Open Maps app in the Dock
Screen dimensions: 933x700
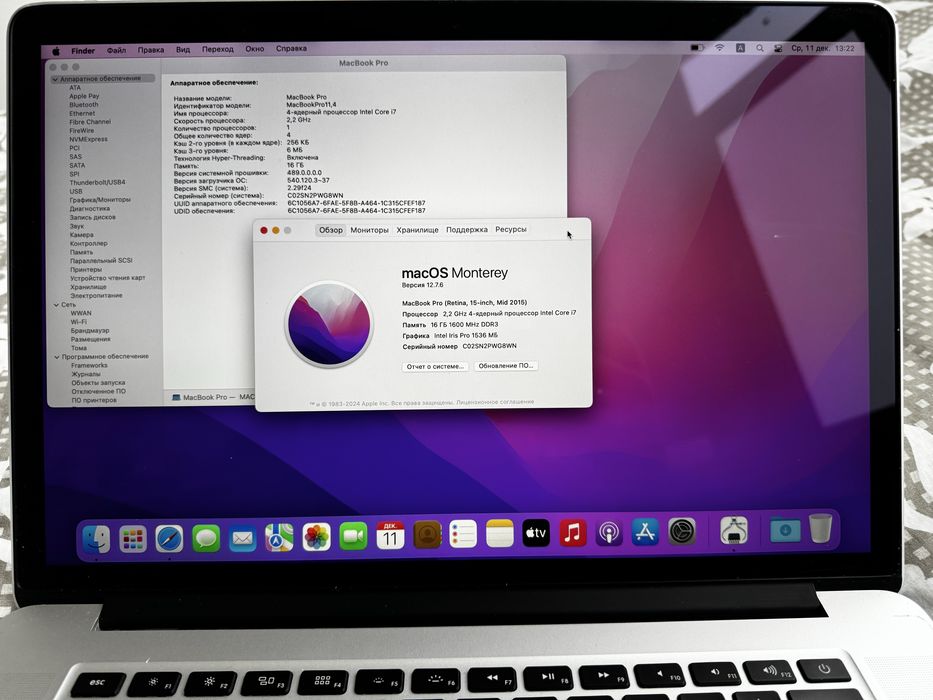279,538
